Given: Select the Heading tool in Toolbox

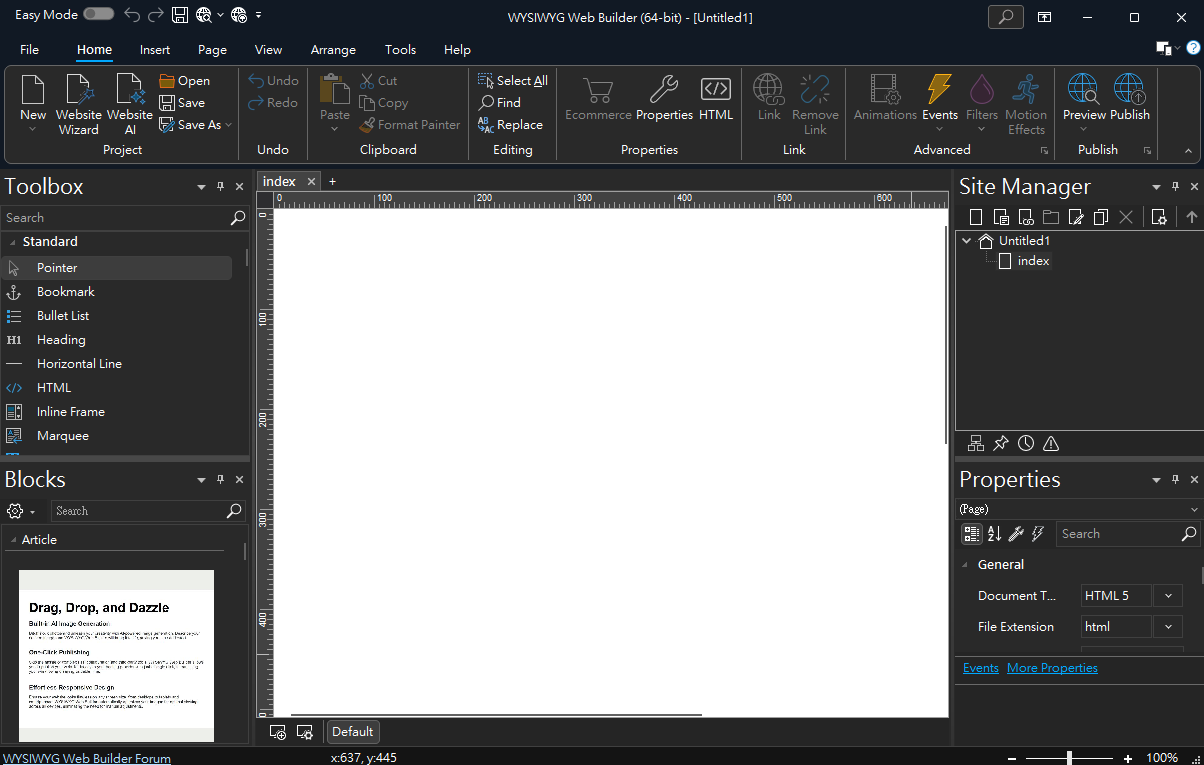Looking at the screenshot, I should [118, 340].
